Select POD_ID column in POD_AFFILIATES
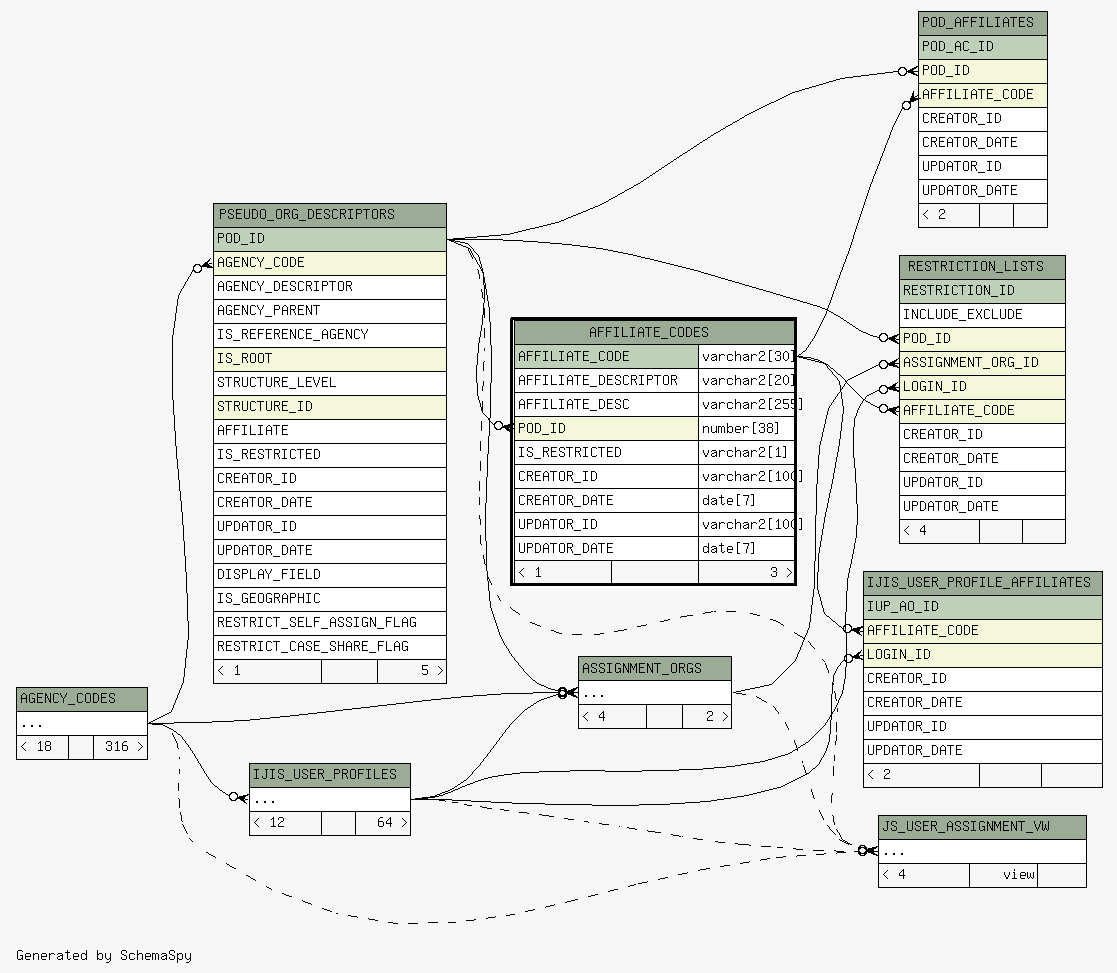 [x=982, y=71]
